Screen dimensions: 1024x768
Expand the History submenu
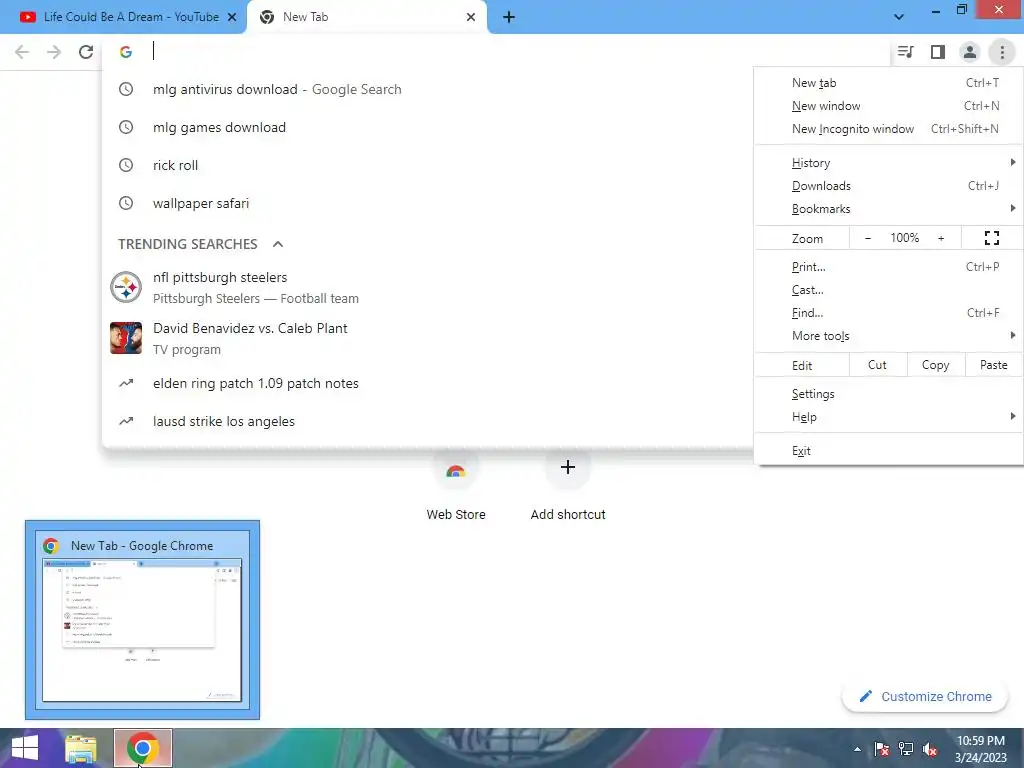[889, 163]
